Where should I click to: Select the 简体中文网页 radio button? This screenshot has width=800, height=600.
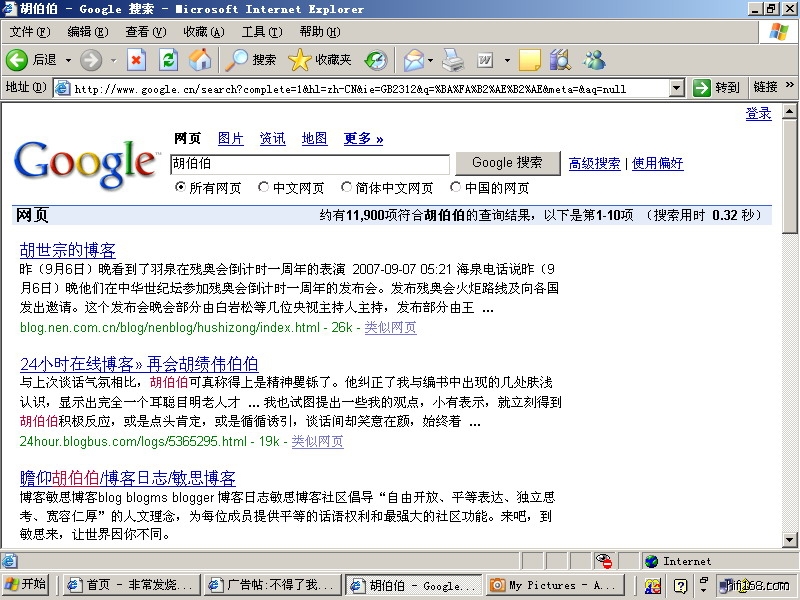coord(347,187)
